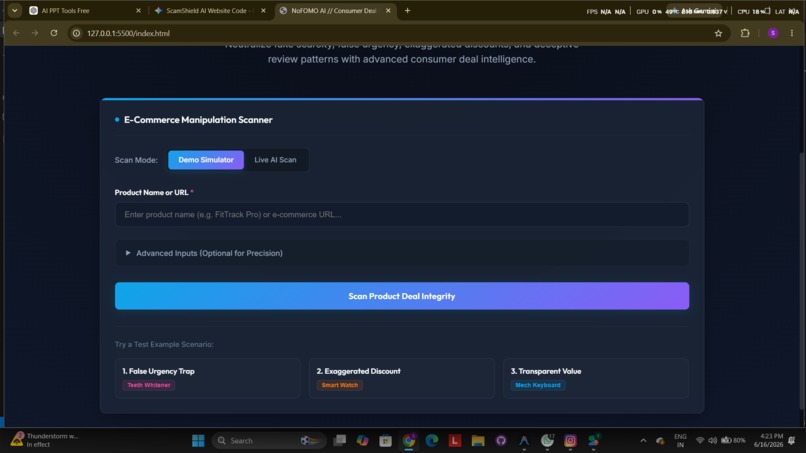Open the volume speaker tray icon
Viewport: 806px width, 453px height.
[x=712, y=441]
